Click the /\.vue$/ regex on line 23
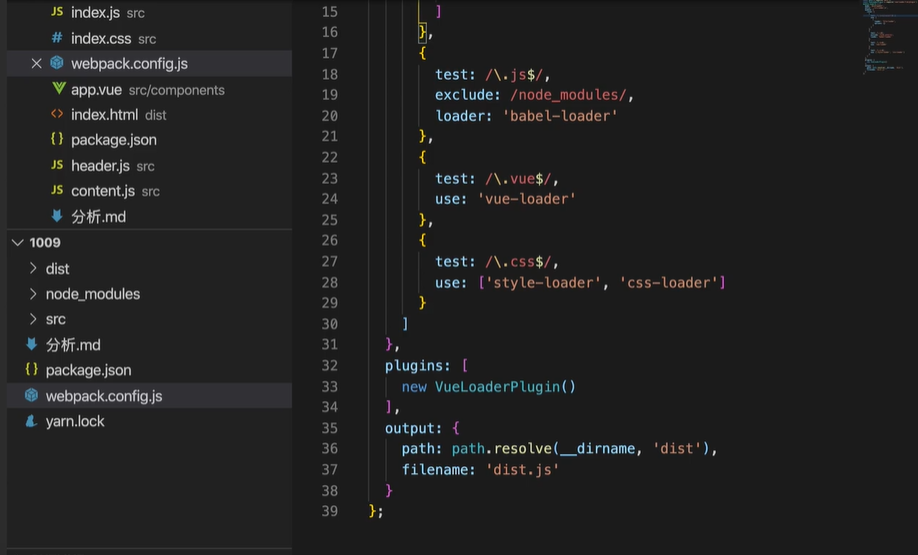This screenshot has height=555, width=918. click(x=518, y=179)
